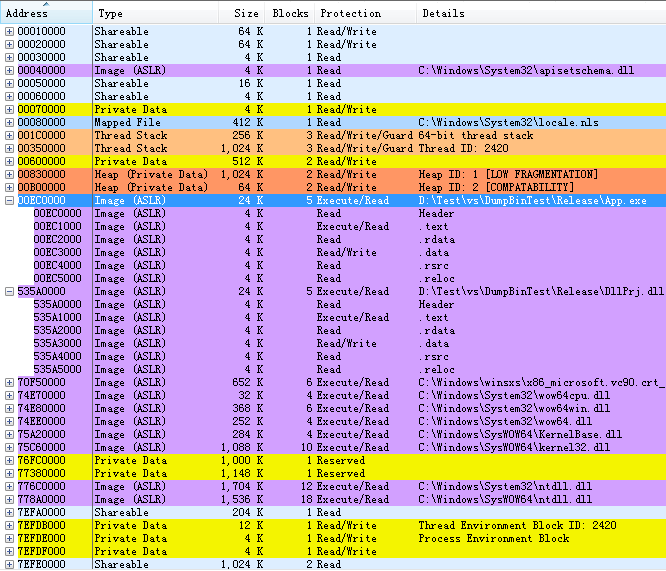Image resolution: width=666 pixels, height=571 pixels.
Task: Select the Process Environment Block row
Action: 300,538
